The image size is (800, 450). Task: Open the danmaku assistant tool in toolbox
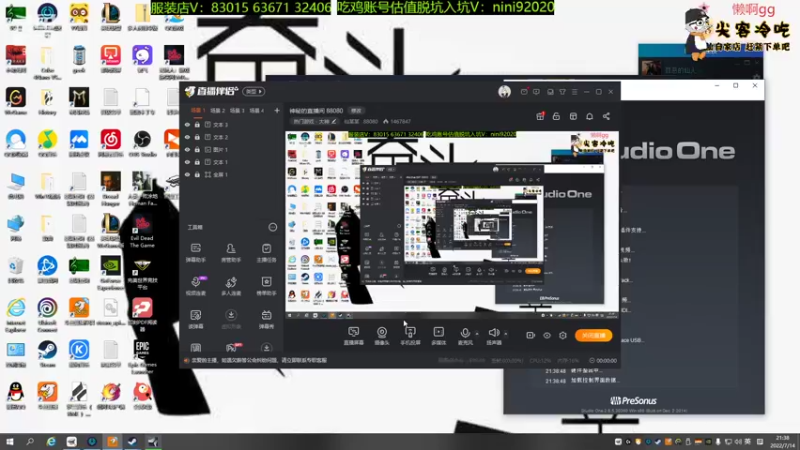(196, 252)
